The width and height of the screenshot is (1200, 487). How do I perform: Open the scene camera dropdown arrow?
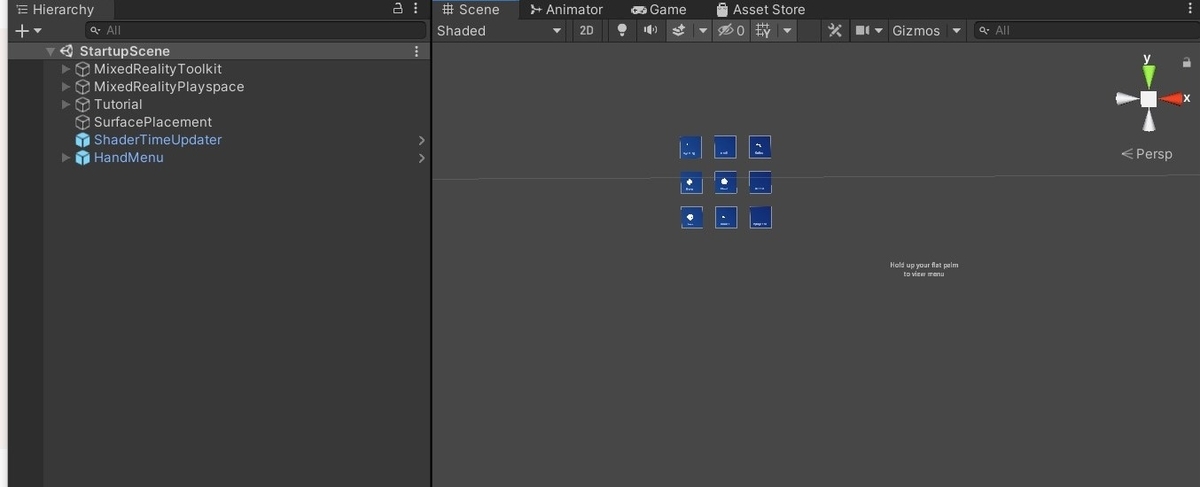click(x=880, y=31)
